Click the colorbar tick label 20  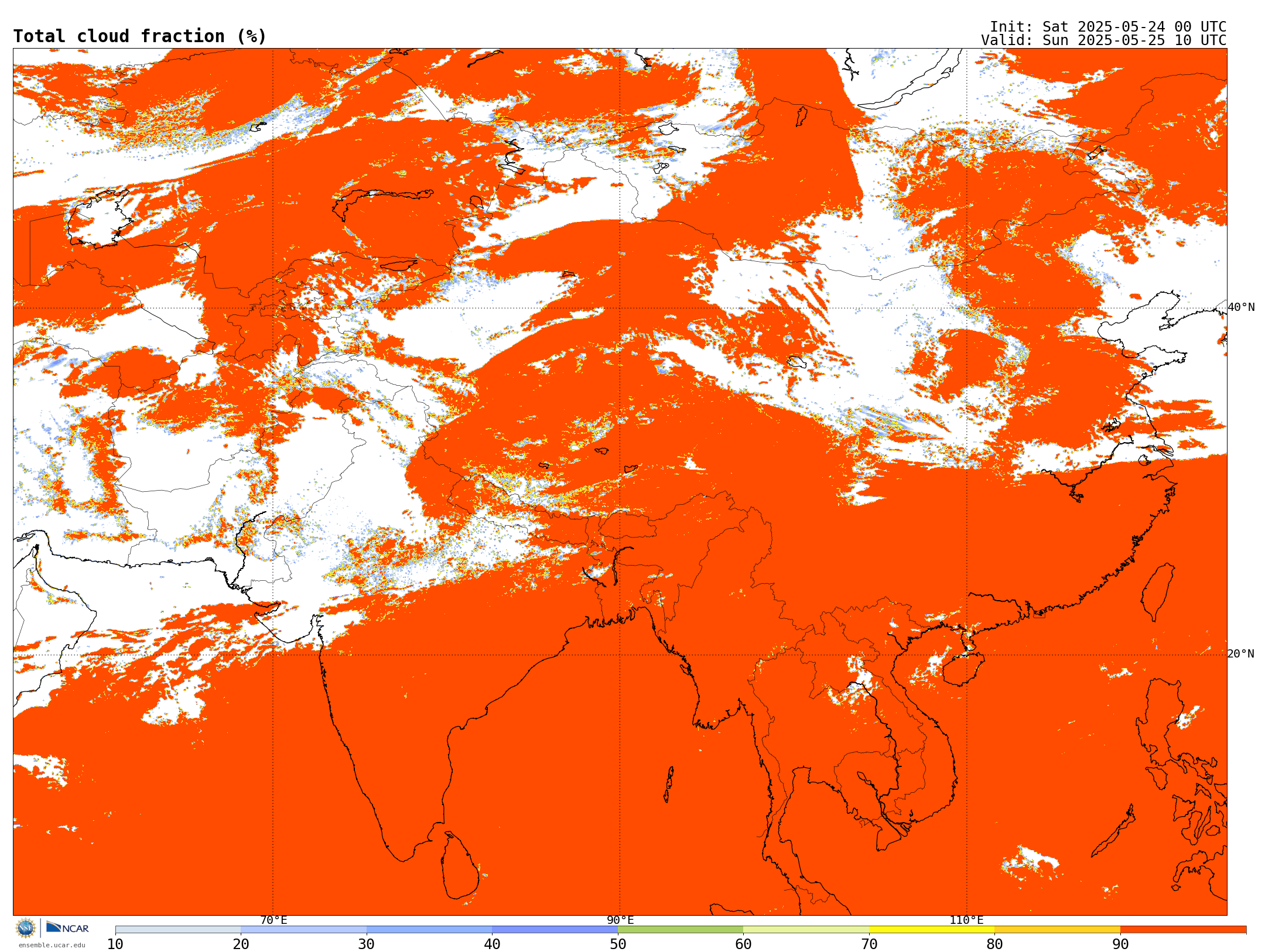click(x=241, y=944)
